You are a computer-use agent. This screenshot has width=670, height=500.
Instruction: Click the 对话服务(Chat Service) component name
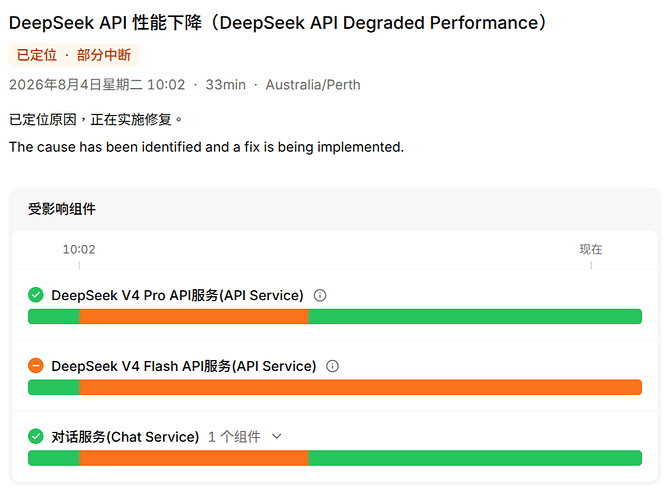125,437
